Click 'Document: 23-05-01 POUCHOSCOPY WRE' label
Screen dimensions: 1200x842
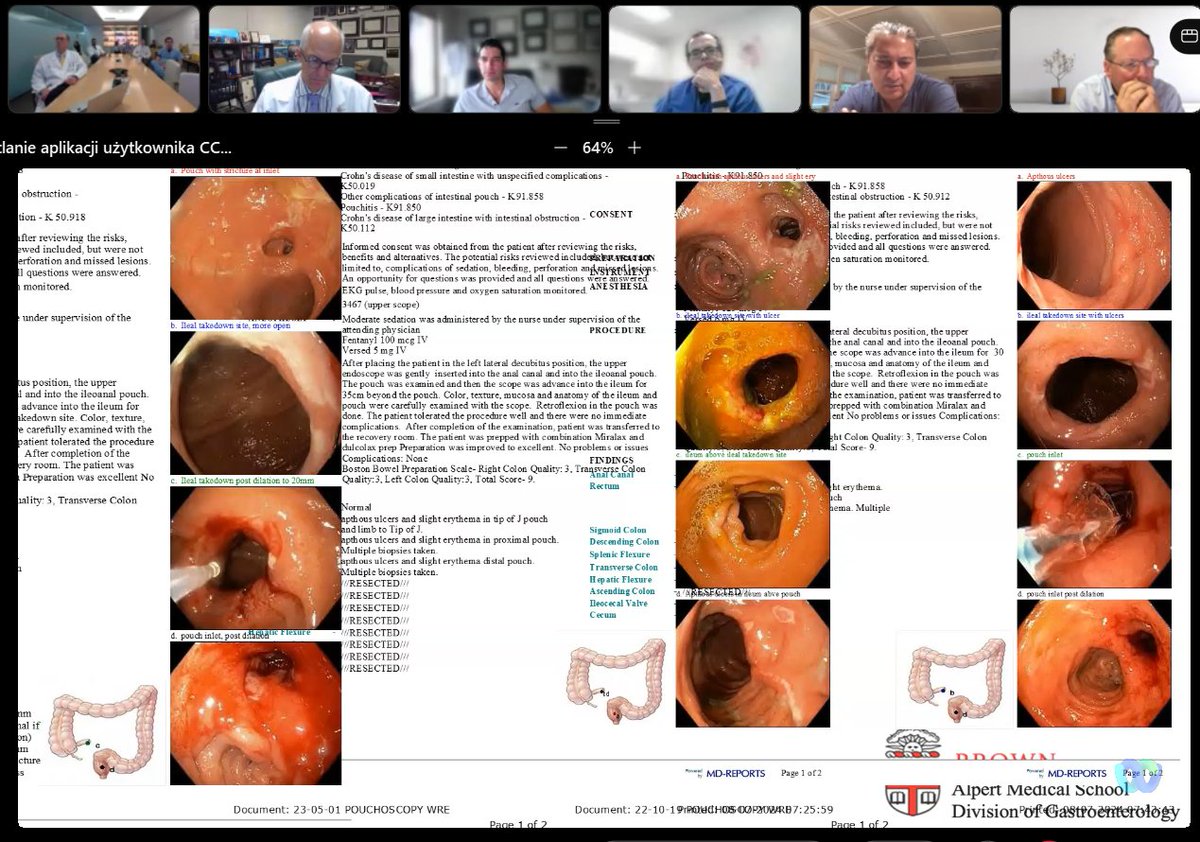click(x=341, y=809)
